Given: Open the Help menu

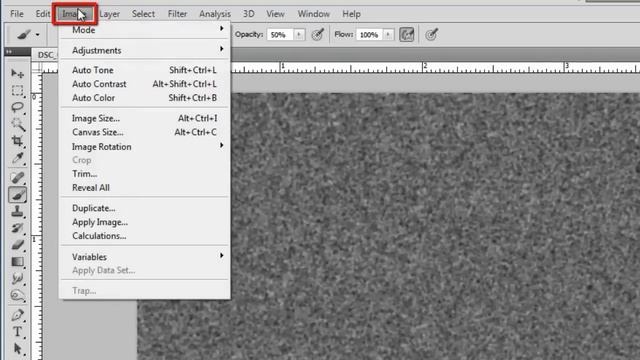Looking at the screenshot, I should point(351,14).
